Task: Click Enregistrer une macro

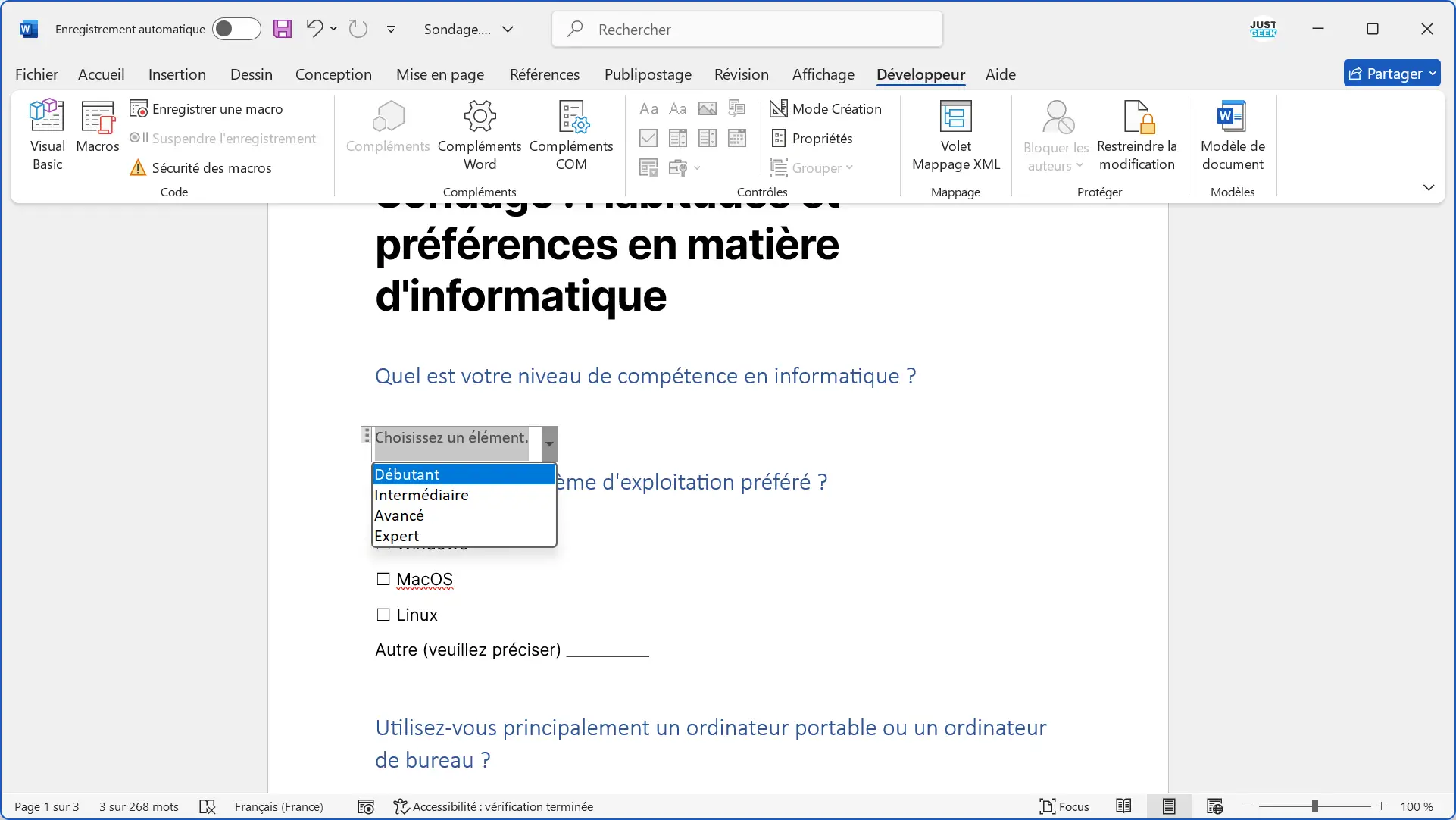Action: point(206,108)
